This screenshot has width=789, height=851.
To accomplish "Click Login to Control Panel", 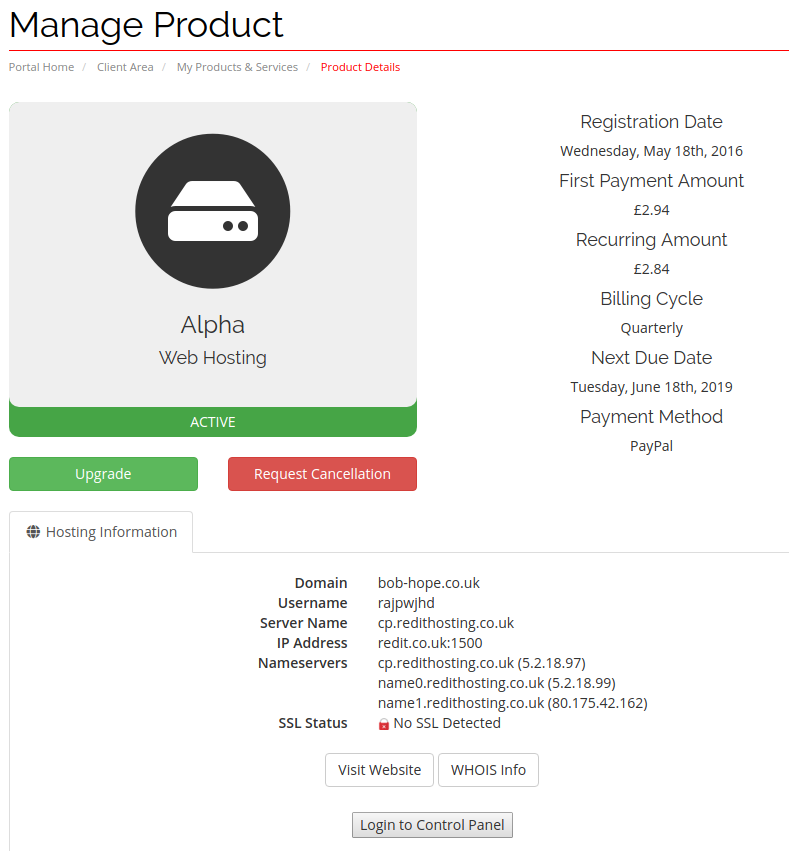I will 432,825.
